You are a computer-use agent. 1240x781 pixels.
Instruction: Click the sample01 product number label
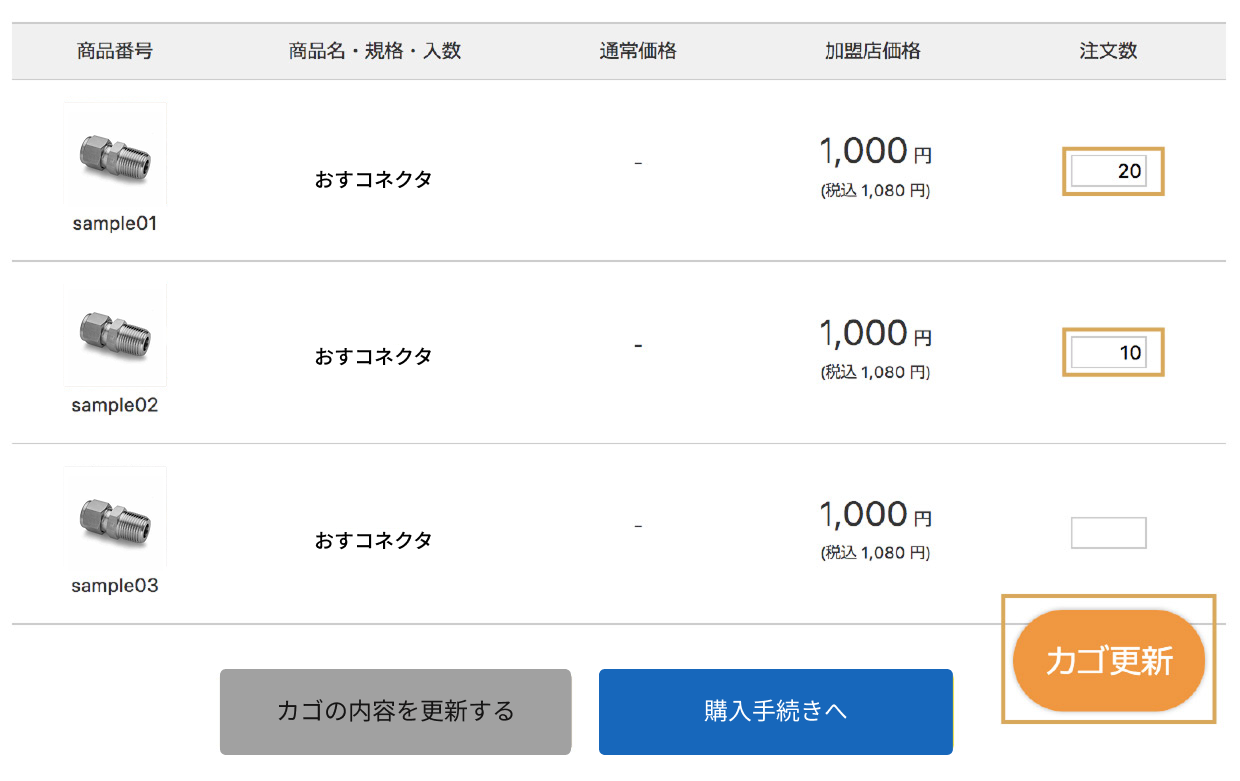point(115,224)
